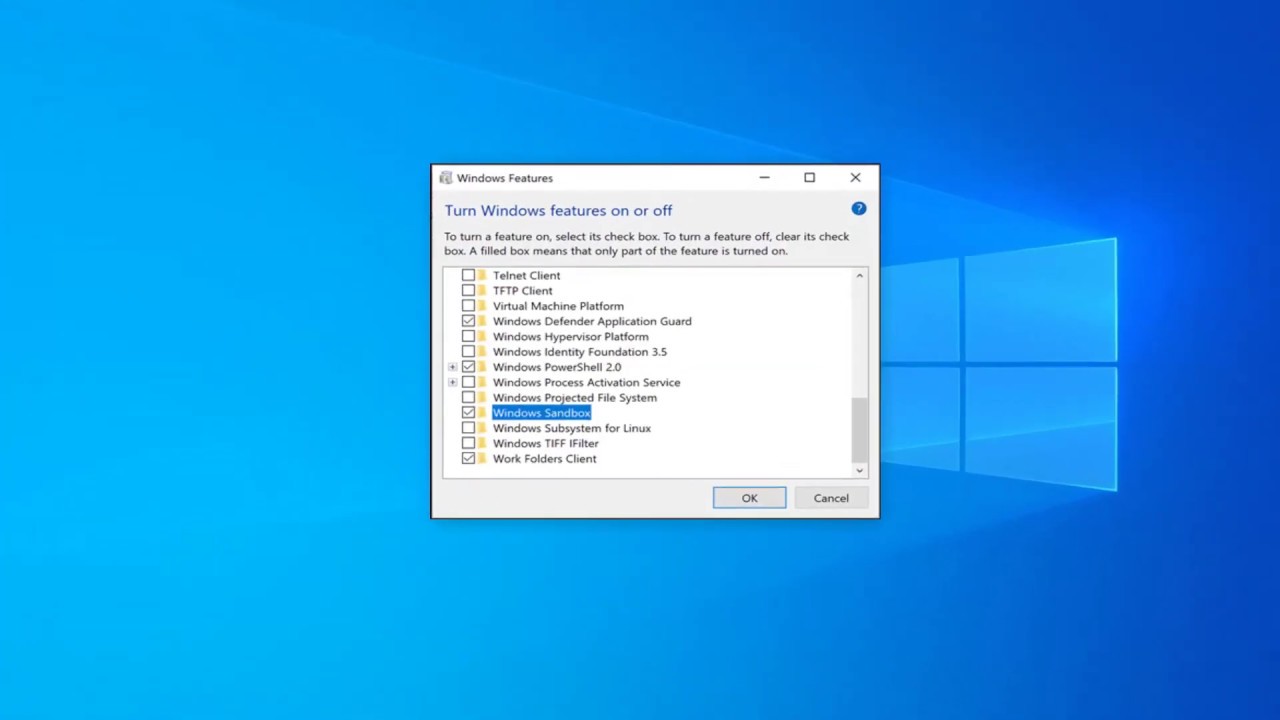Expand the Windows PowerShell 2.0 tree node
1280x720 pixels.
452,367
